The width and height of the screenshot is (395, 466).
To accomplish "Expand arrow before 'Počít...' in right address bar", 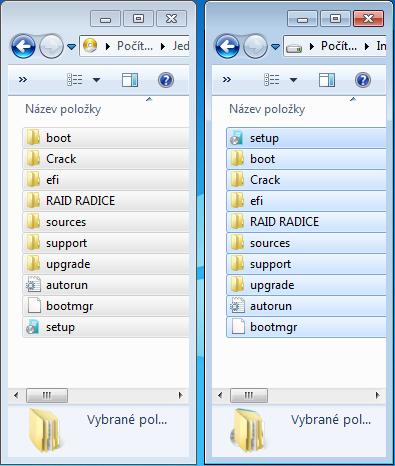I will click(311, 46).
